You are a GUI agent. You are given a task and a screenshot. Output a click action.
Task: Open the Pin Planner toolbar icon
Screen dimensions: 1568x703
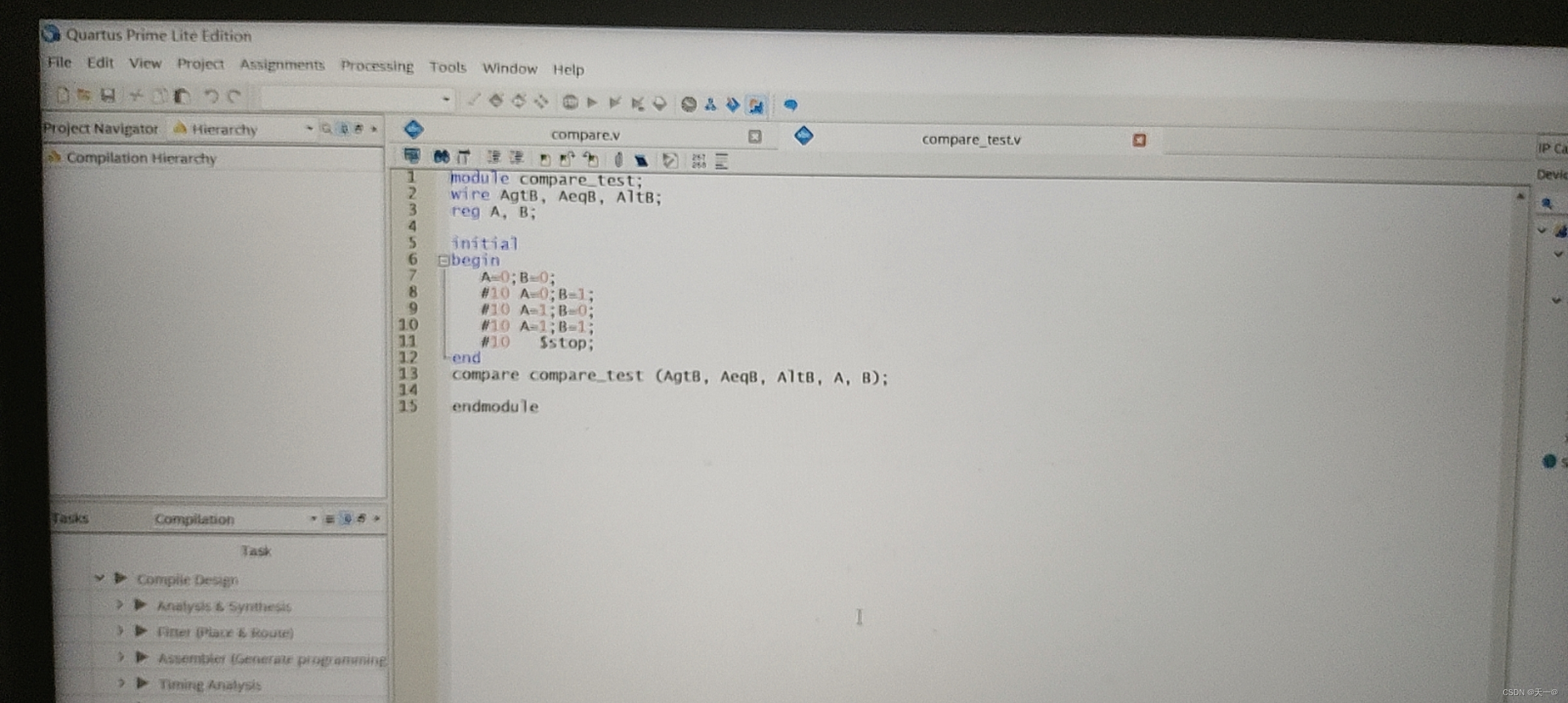coord(519,102)
